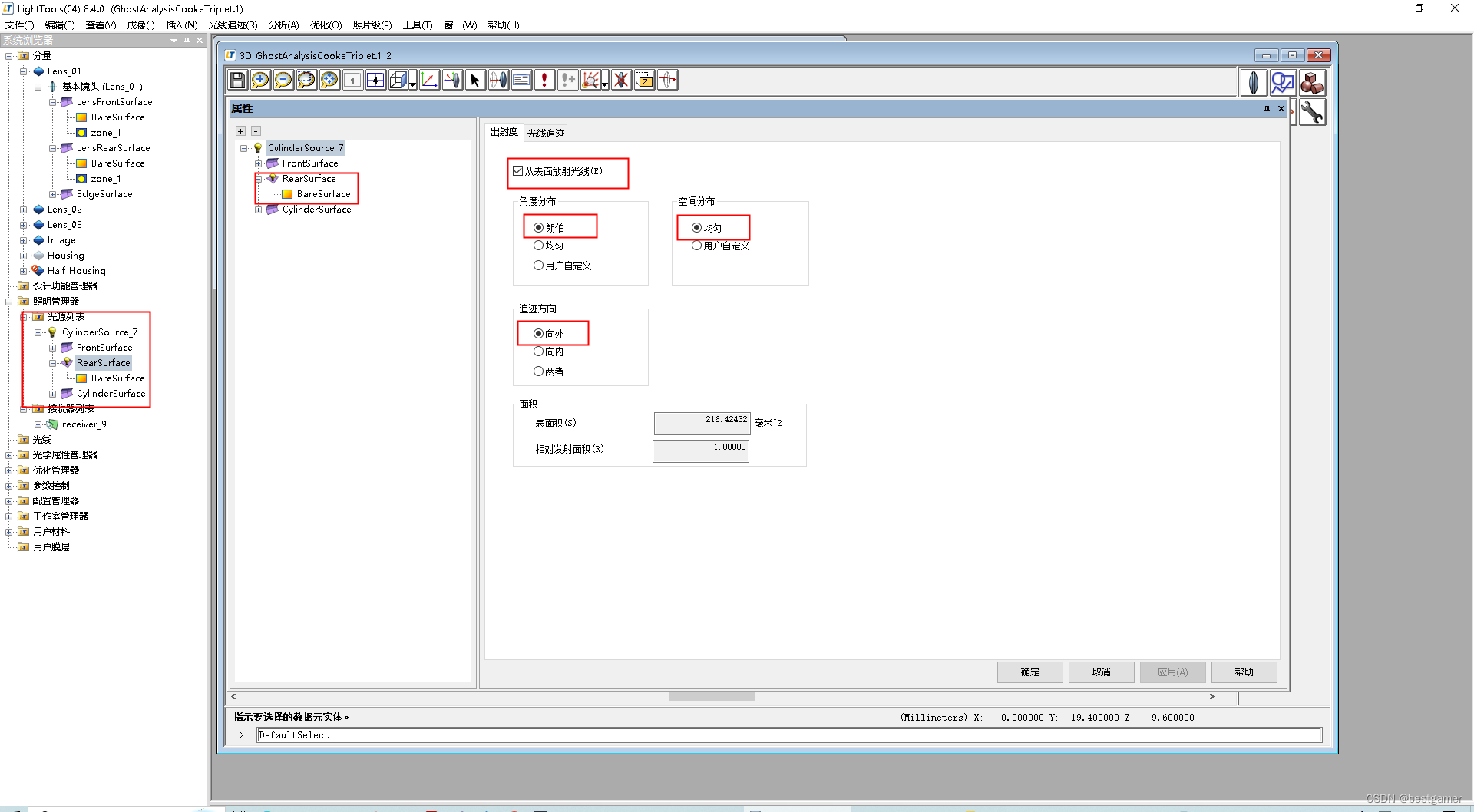Viewport: 1474px width, 812px height.
Task: Select the Zoom Out magnifier tool
Action: [283, 80]
